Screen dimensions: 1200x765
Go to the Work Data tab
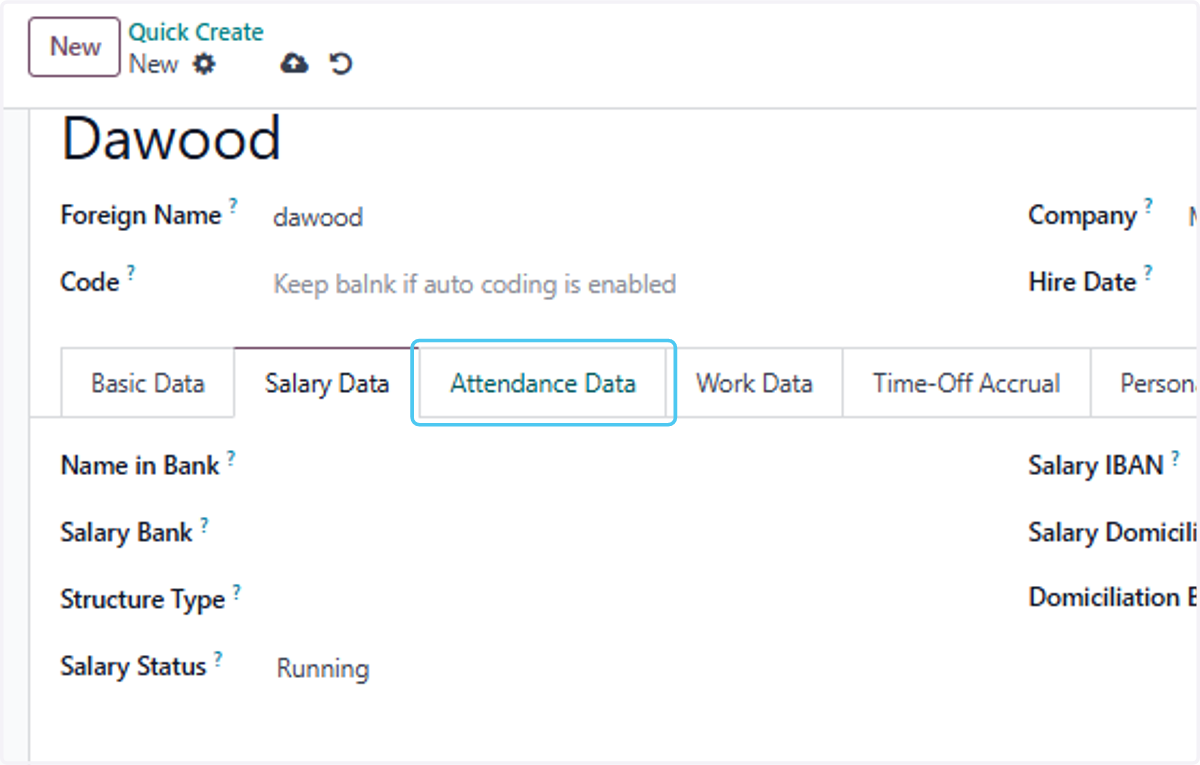coord(754,383)
